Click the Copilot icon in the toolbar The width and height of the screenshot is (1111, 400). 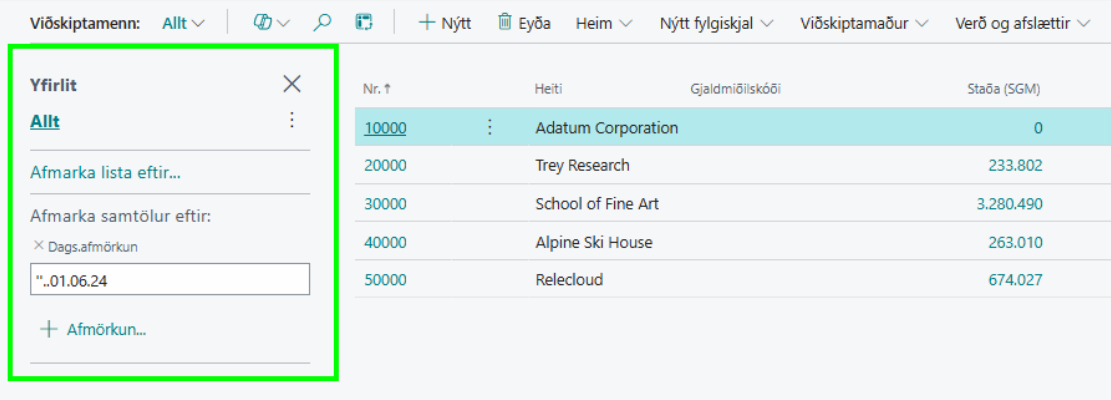tap(263, 22)
